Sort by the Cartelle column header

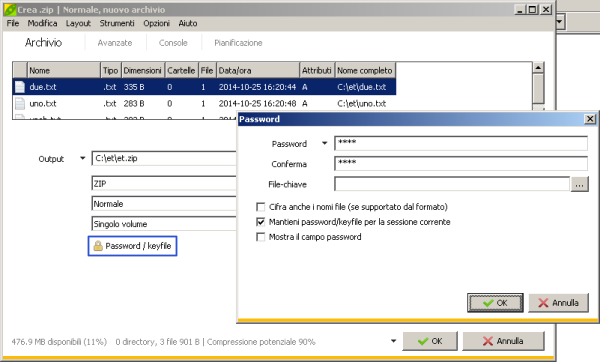coord(182,70)
